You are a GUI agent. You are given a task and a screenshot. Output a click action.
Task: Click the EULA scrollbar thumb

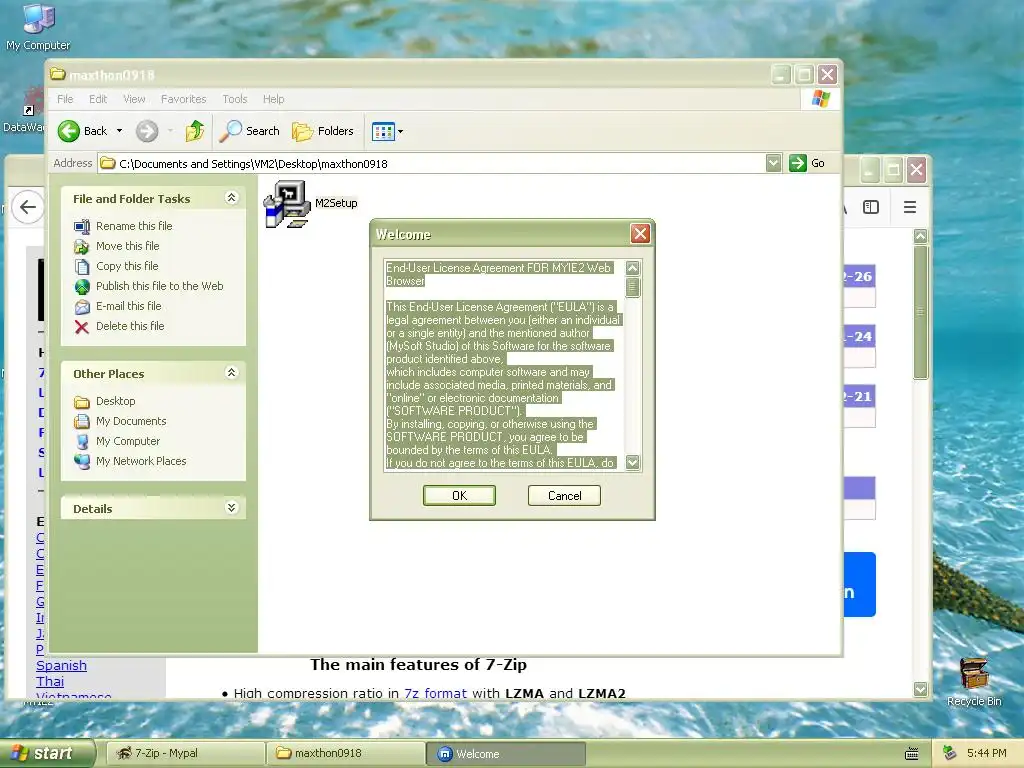632,287
